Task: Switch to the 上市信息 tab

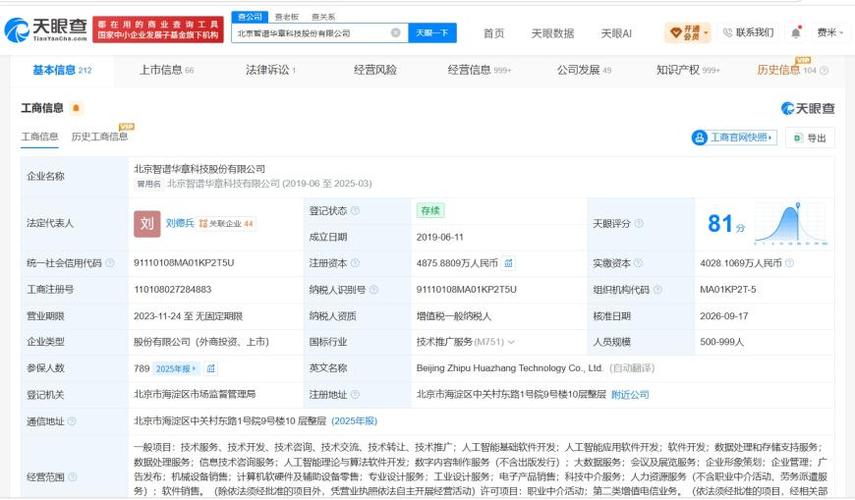Action: [166, 70]
